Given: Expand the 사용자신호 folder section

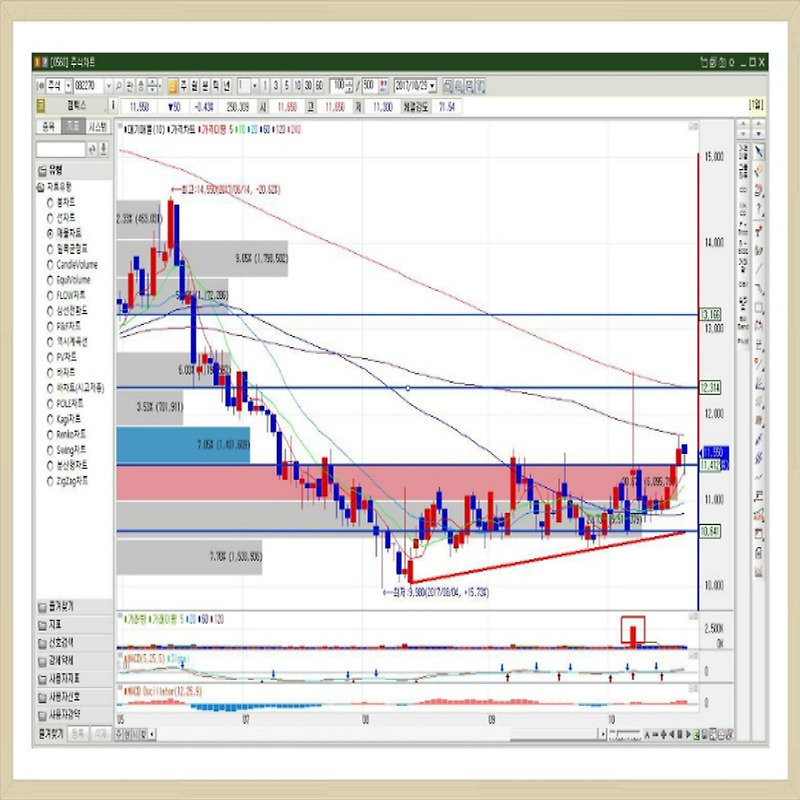Looking at the screenshot, I should [74, 697].
